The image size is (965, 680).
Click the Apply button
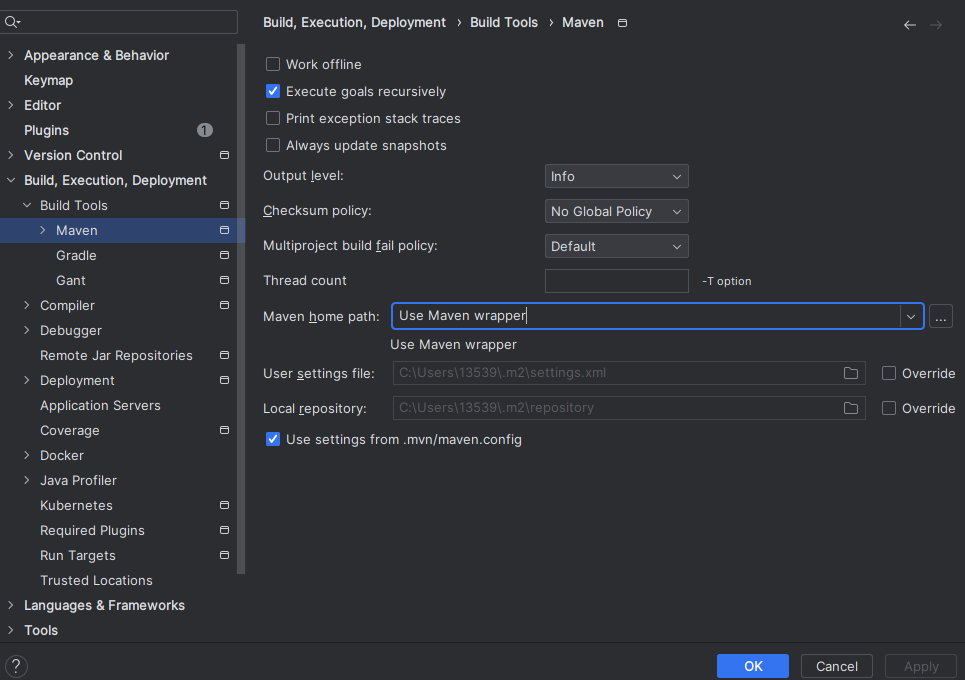[921, 666]
